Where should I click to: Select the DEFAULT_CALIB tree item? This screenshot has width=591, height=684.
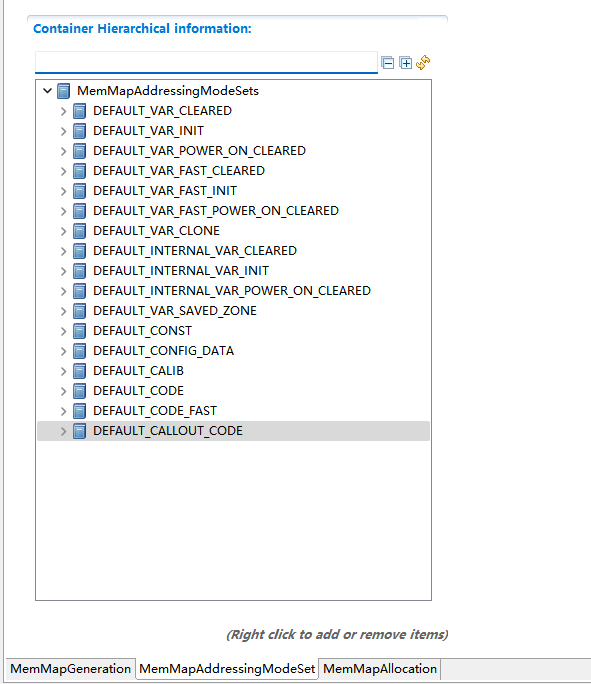point(138,371)
